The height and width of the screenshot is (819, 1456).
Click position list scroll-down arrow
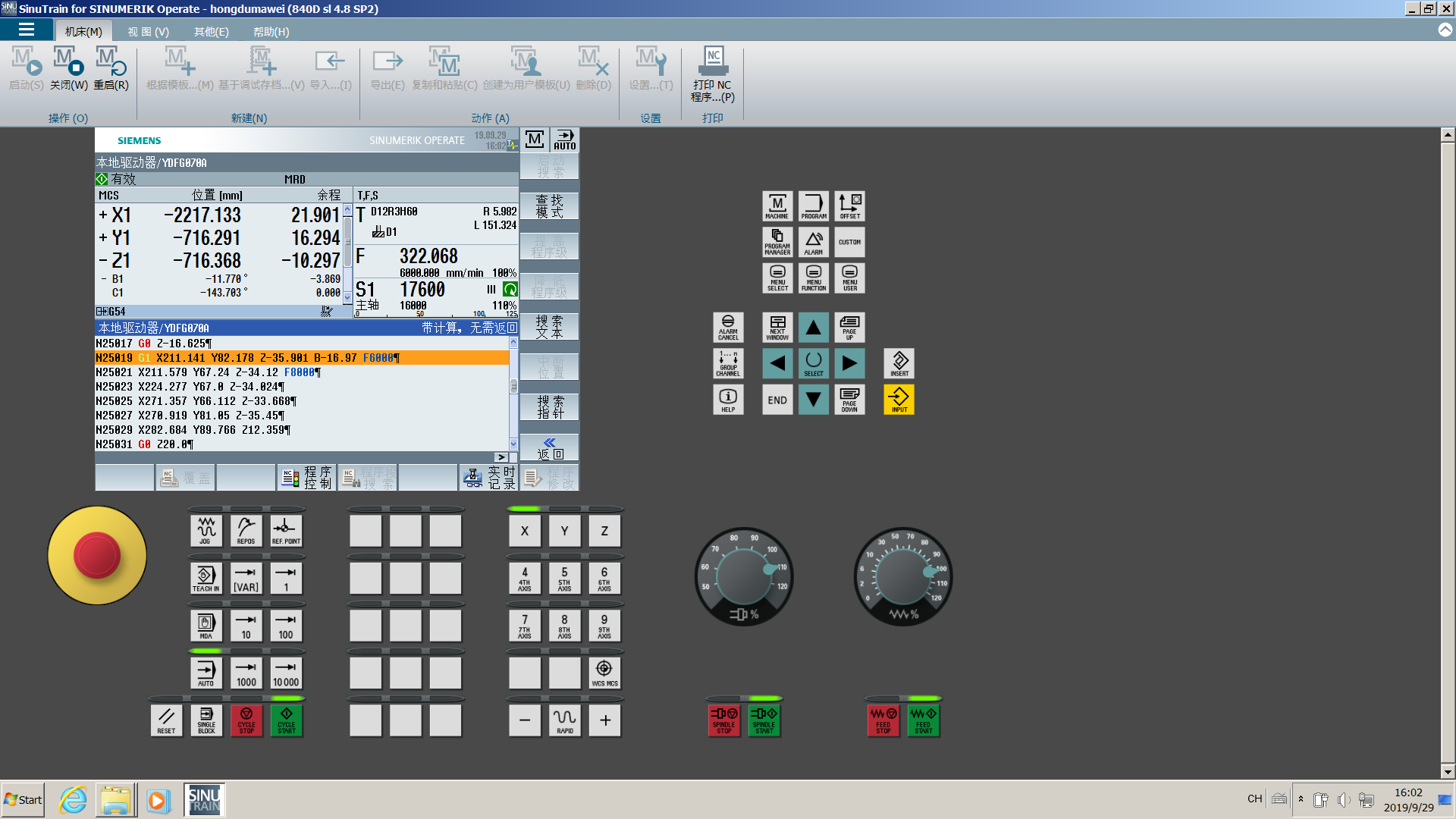(x=347, y=298)
